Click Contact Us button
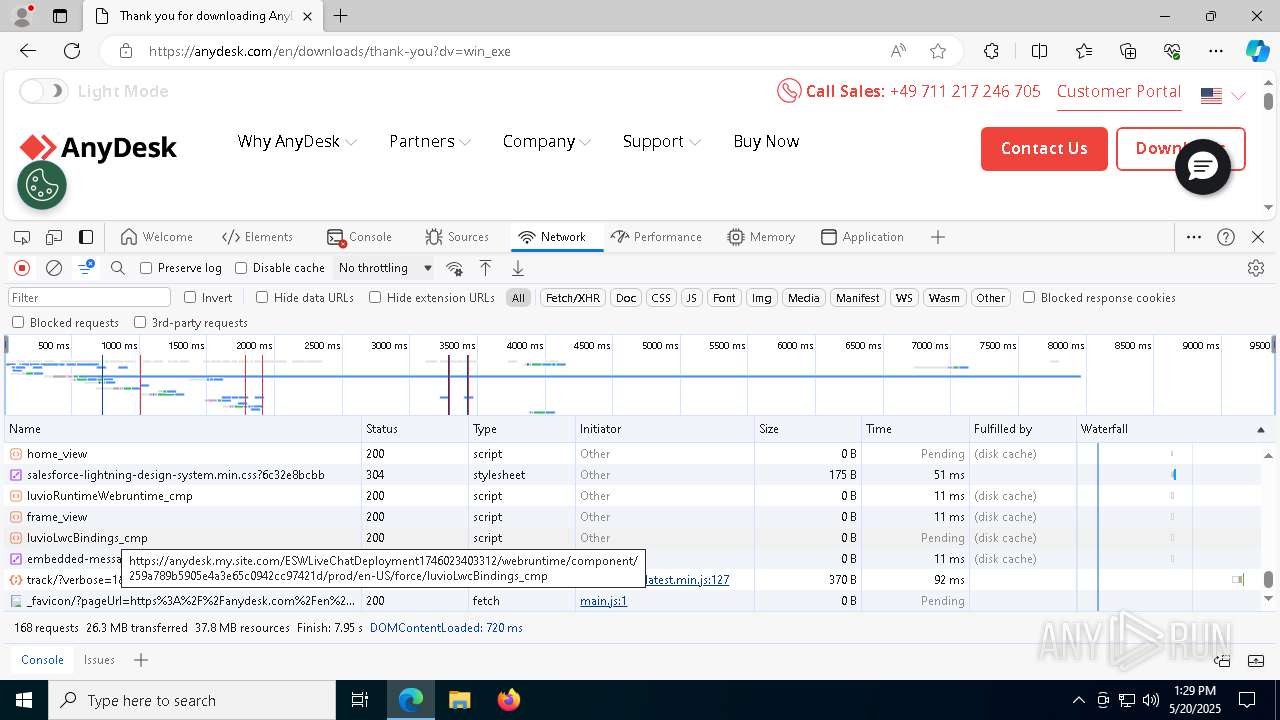 click(1044, 148)
